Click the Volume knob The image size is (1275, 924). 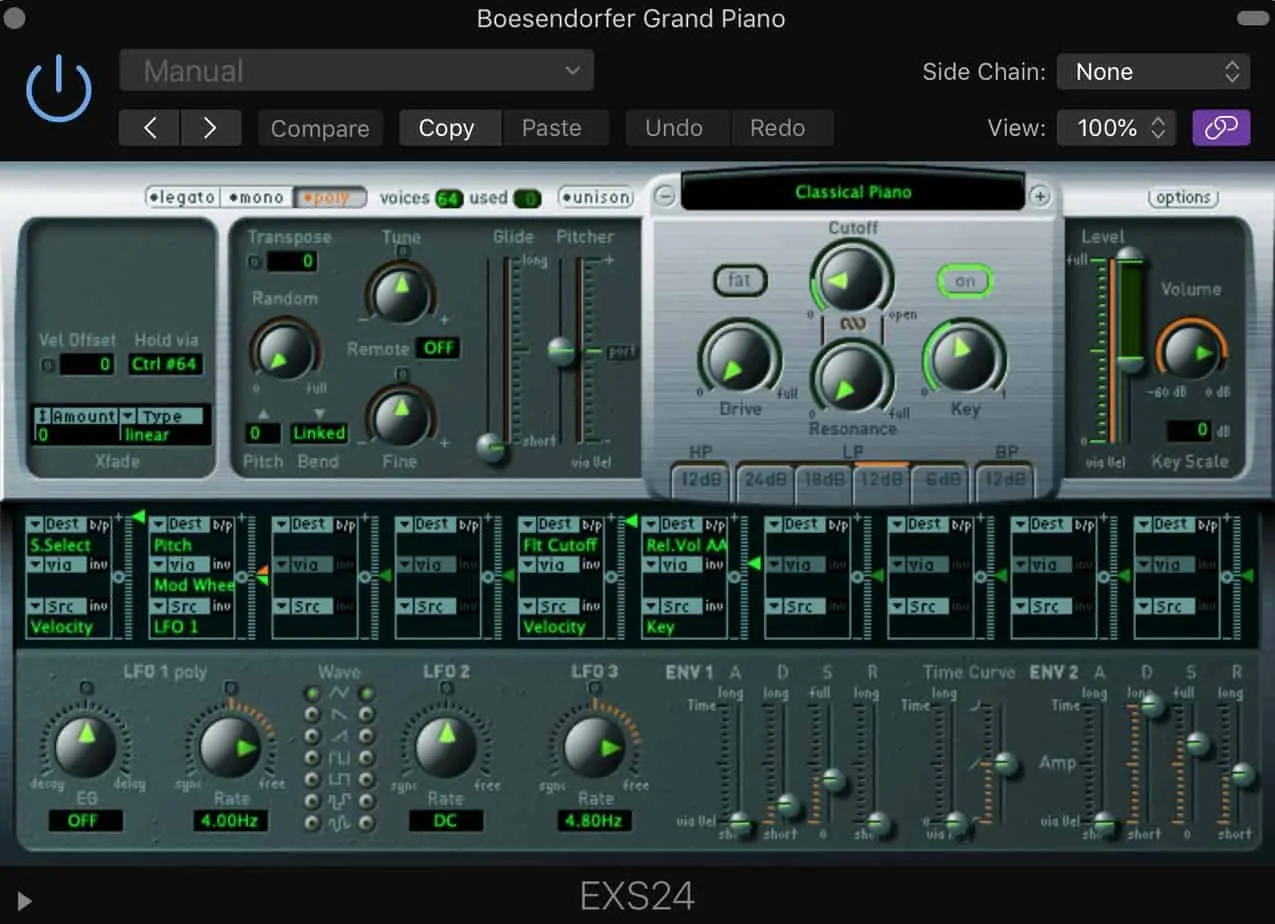(1190, 352)
